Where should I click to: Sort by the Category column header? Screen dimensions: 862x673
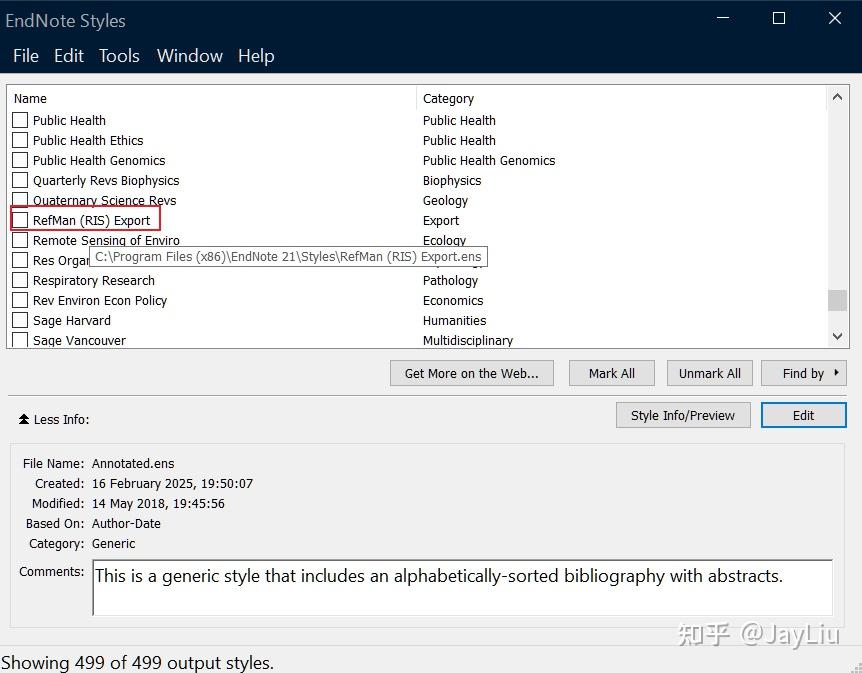pyautogui.click(x=448, y=98)
